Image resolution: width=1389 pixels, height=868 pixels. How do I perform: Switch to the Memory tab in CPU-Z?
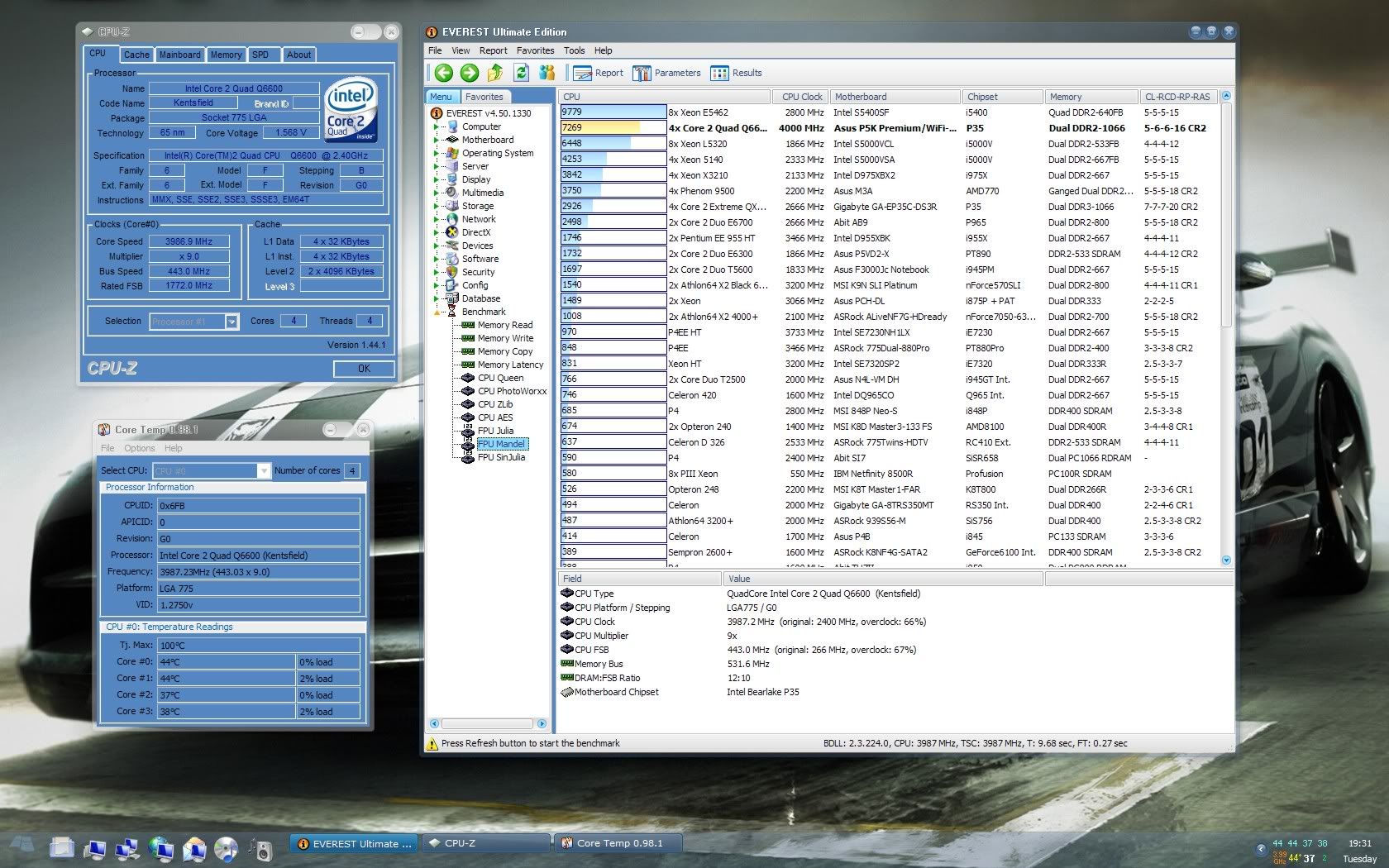[x=226, y=55]
